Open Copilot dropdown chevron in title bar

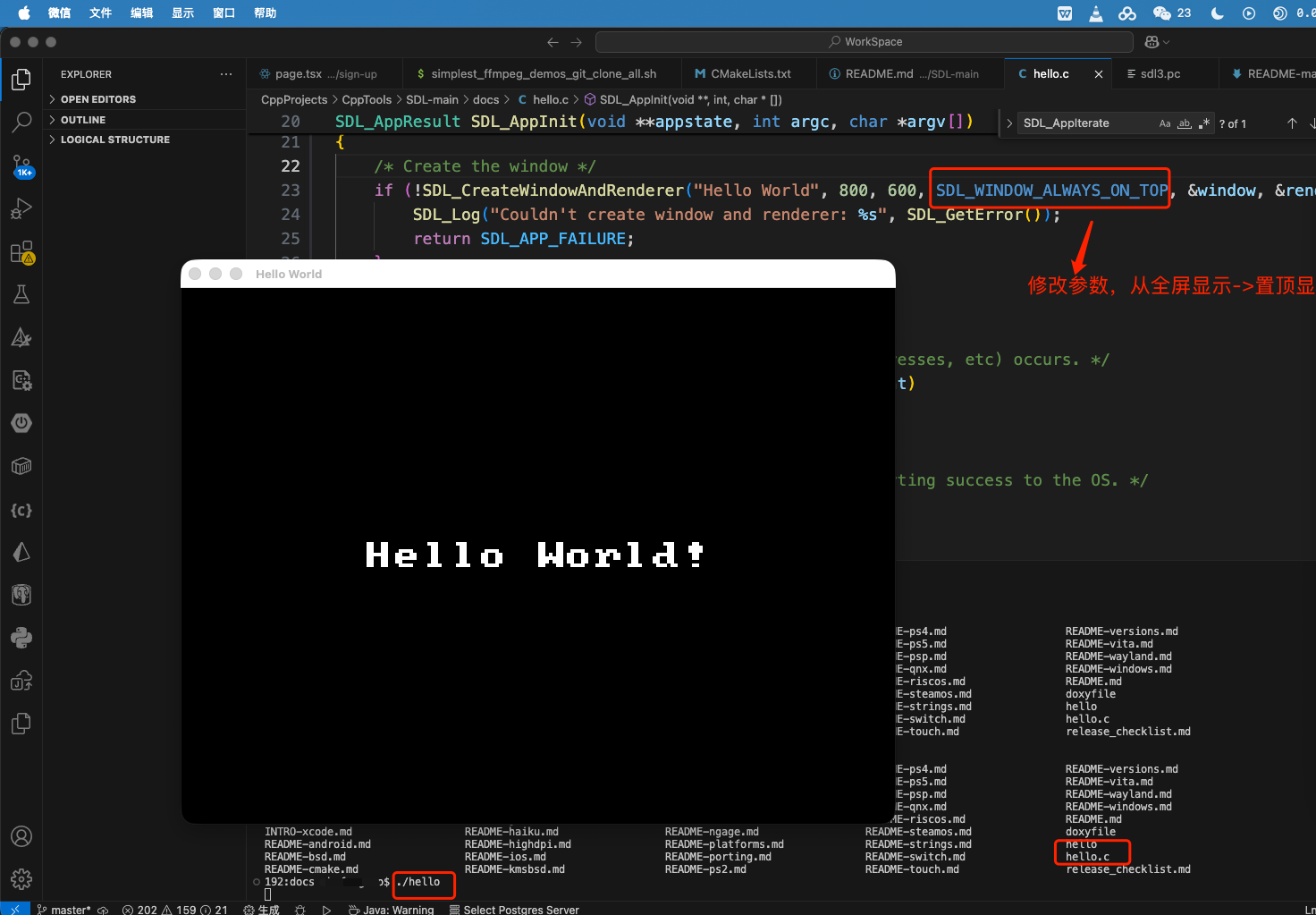pyautogui.click(x=1166, y=42)
